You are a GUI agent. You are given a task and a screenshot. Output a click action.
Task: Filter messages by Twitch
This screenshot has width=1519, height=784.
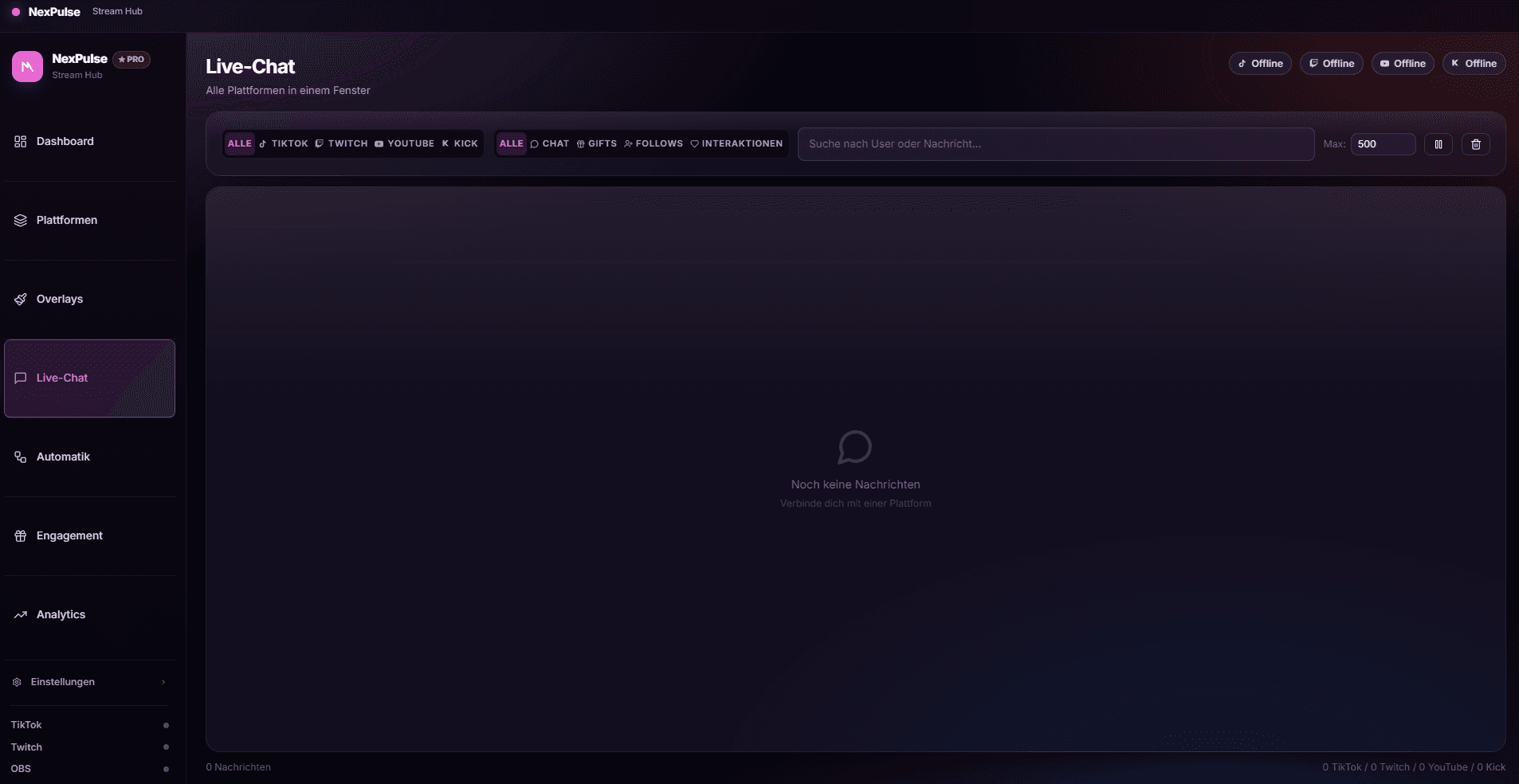[x=341, y=144]
